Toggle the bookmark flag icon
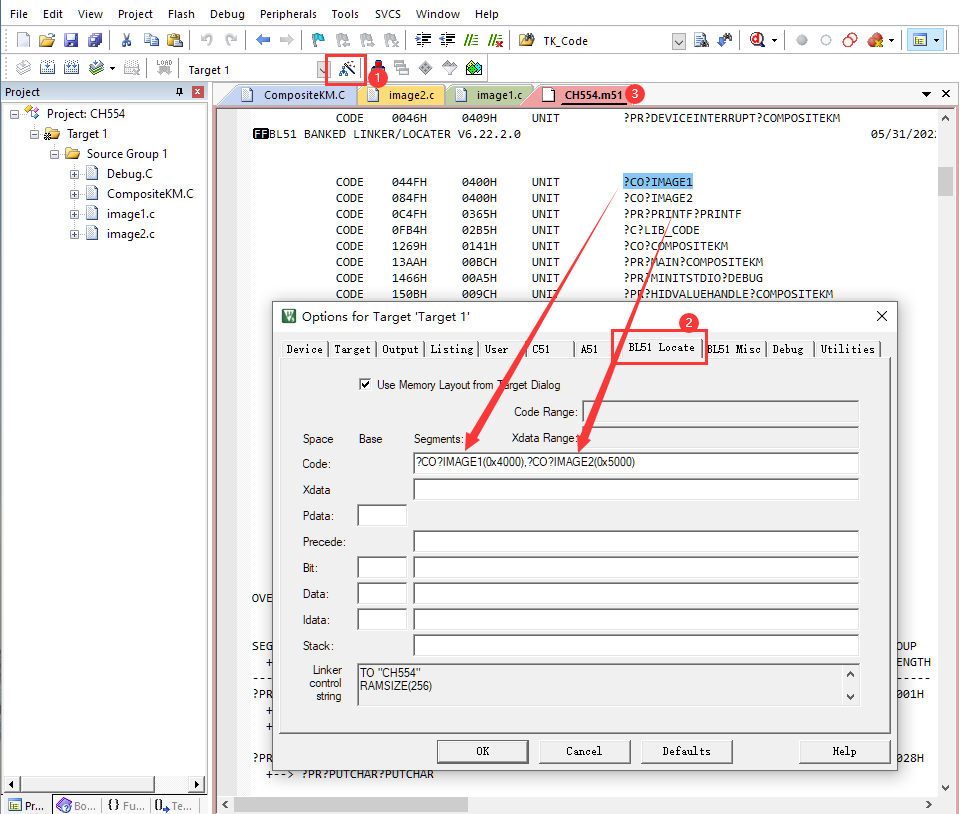Screen dimensions: 959x814 (318, 41)
